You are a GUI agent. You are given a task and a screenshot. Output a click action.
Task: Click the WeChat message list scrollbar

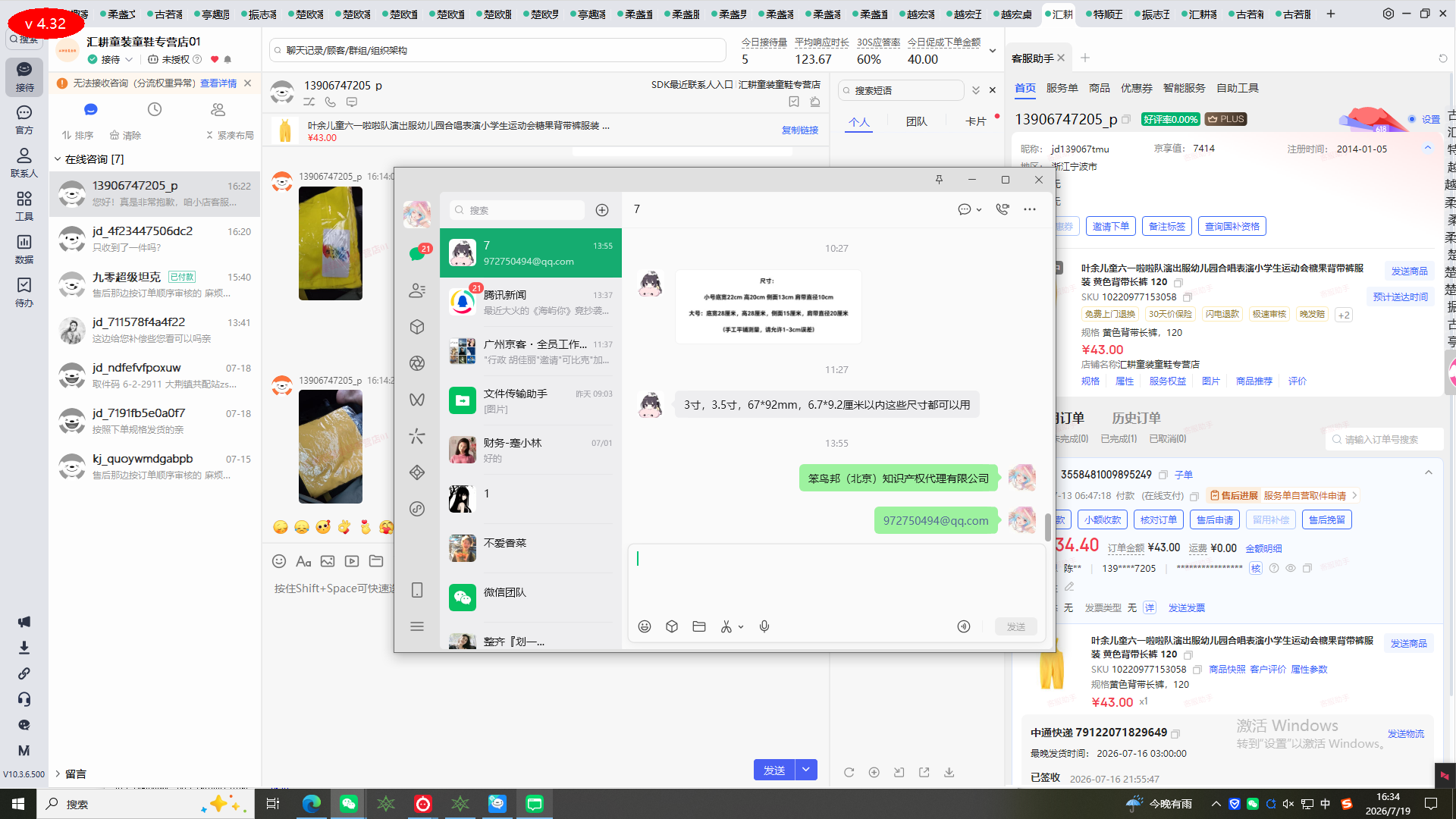pyautogui.click(x=1047, y=527)
